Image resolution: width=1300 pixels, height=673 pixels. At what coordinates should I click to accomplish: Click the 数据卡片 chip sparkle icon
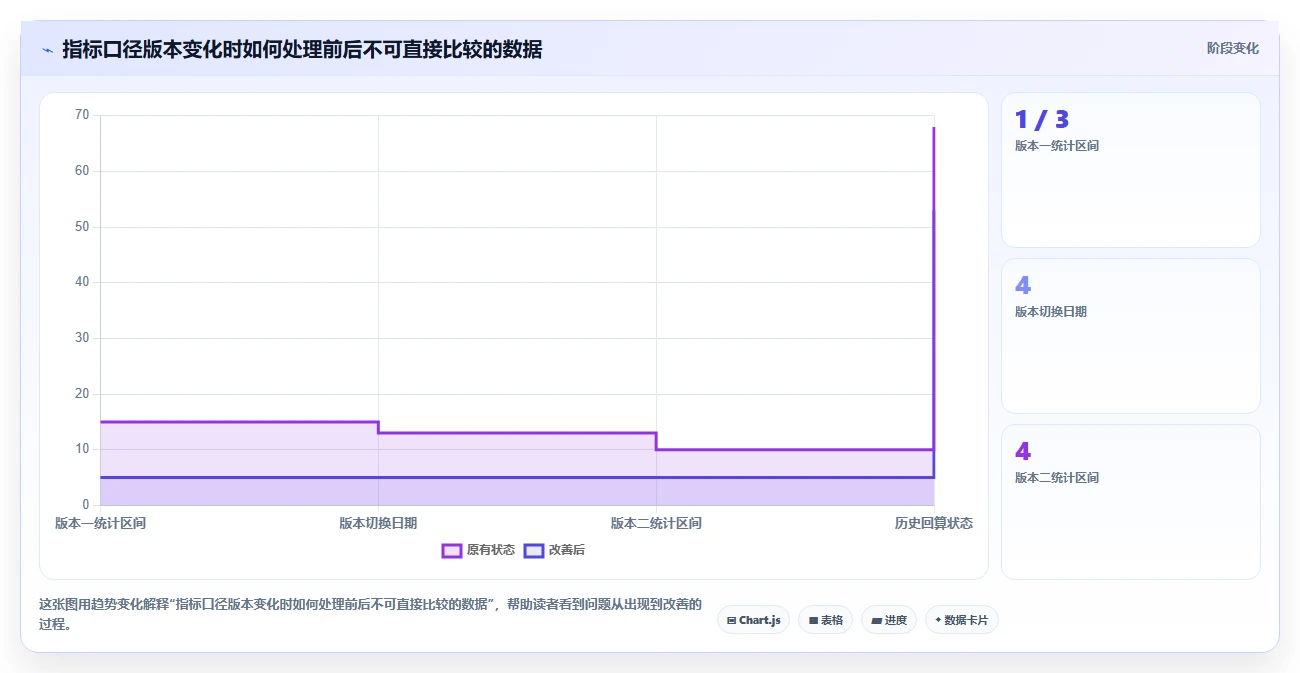pos(938,620)
